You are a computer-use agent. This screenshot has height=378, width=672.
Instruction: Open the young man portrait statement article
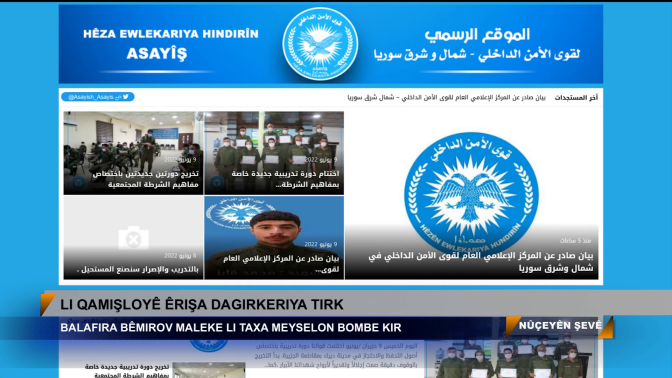point(274,237)
